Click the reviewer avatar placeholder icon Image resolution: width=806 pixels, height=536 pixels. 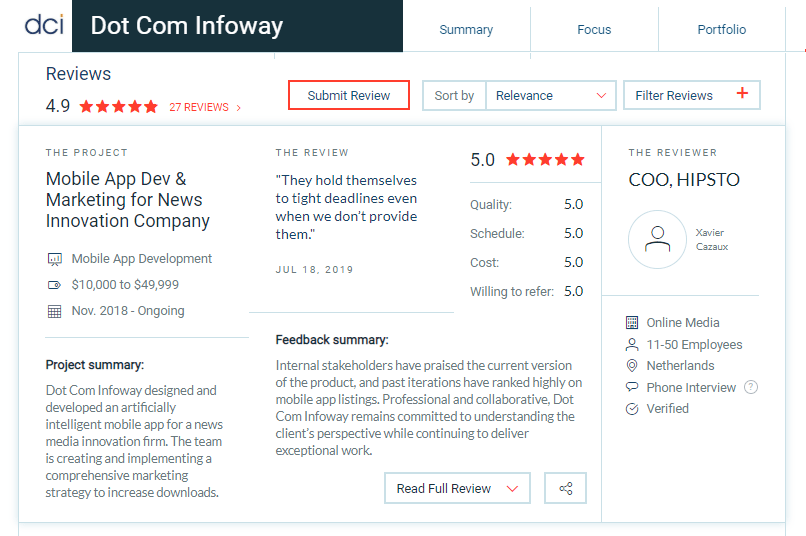(x=657, y=239)
